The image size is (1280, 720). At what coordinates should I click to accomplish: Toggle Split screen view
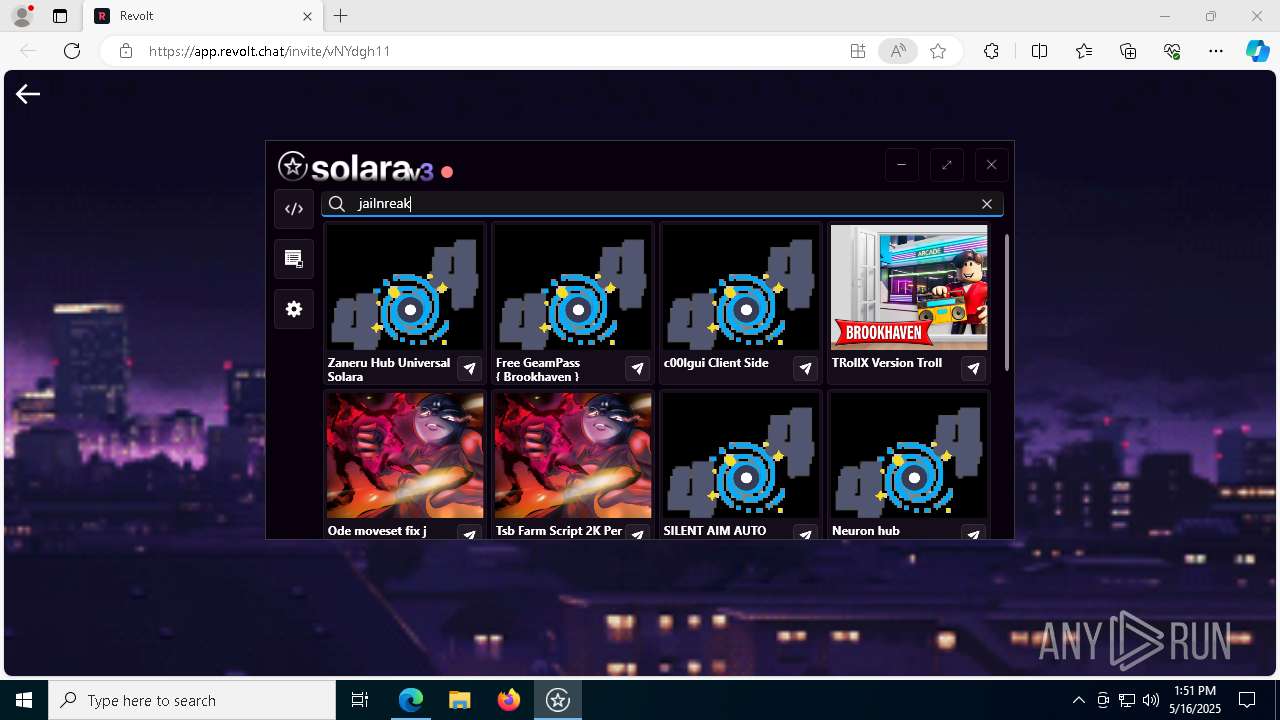click(x=1039, y=51)
